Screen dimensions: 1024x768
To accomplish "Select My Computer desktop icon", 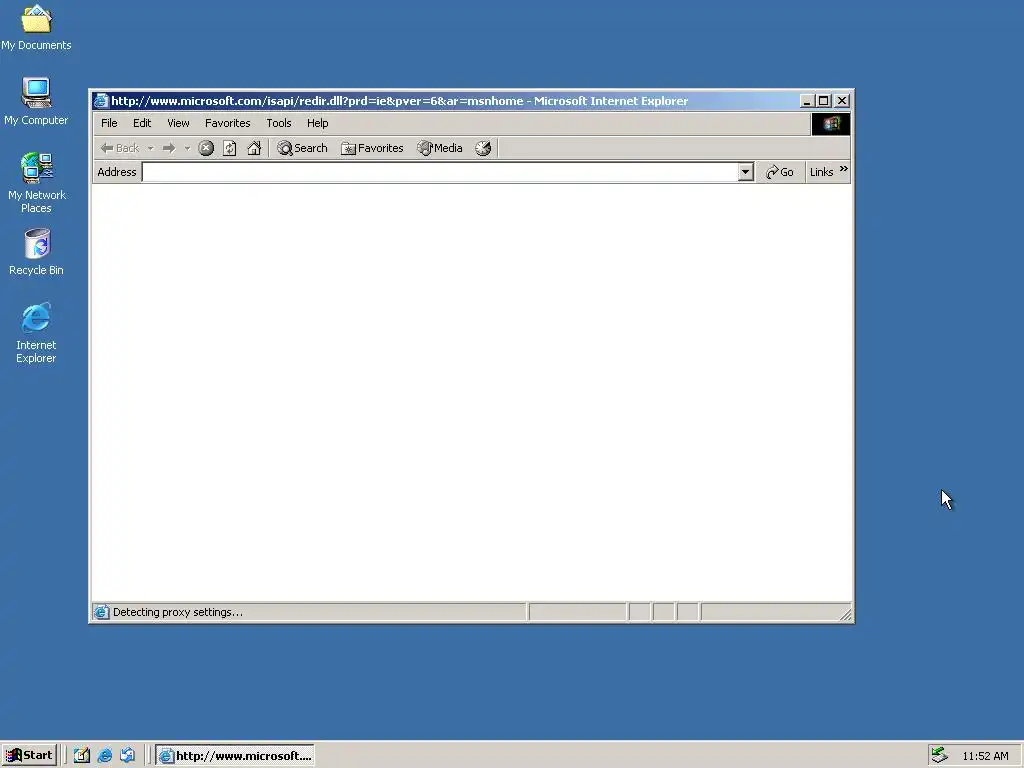I will click(36, 102).
